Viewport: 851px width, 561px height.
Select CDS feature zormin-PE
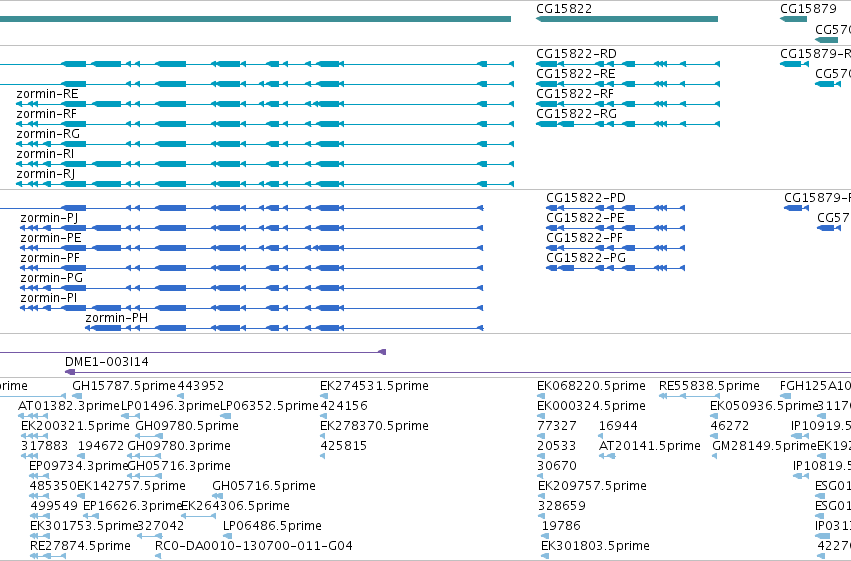coord(51,238)
